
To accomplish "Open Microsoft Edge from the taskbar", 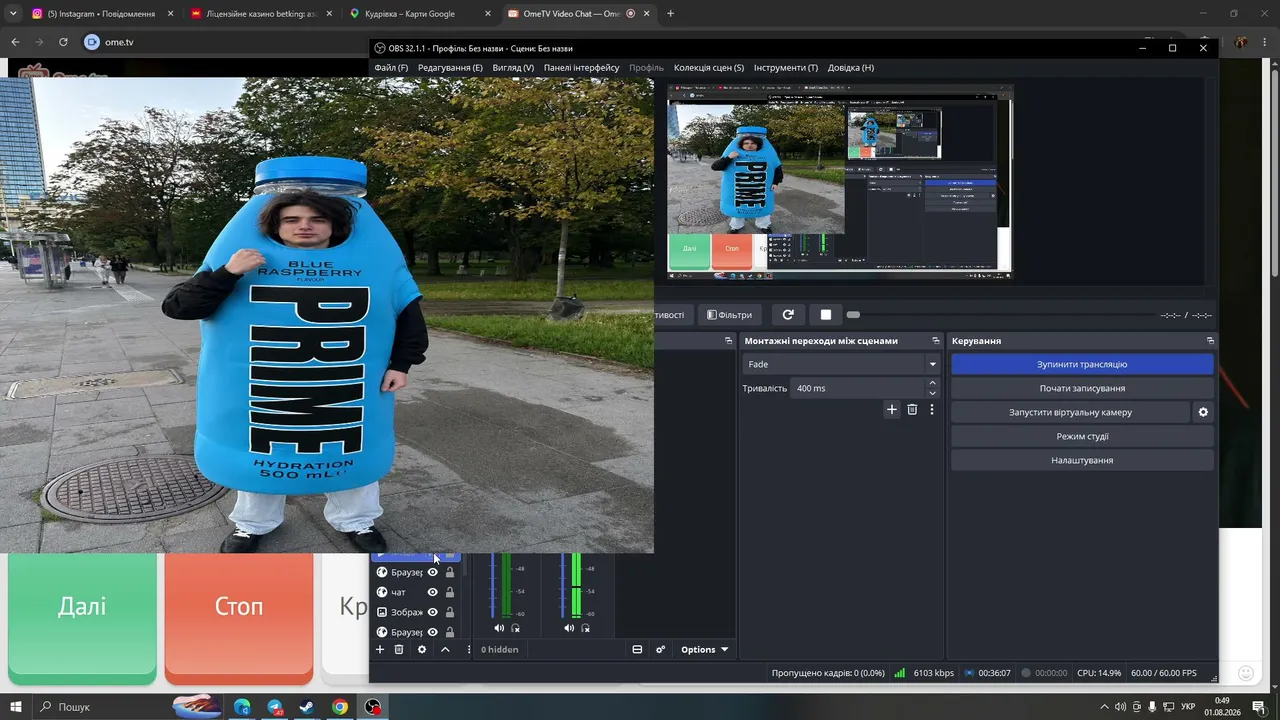I will click(x=242, y=707).
